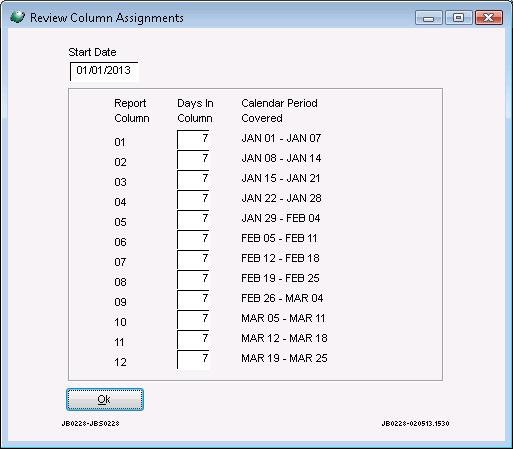Click the 'JAN 01 - JAN 07' period text

tap(281, 138)
